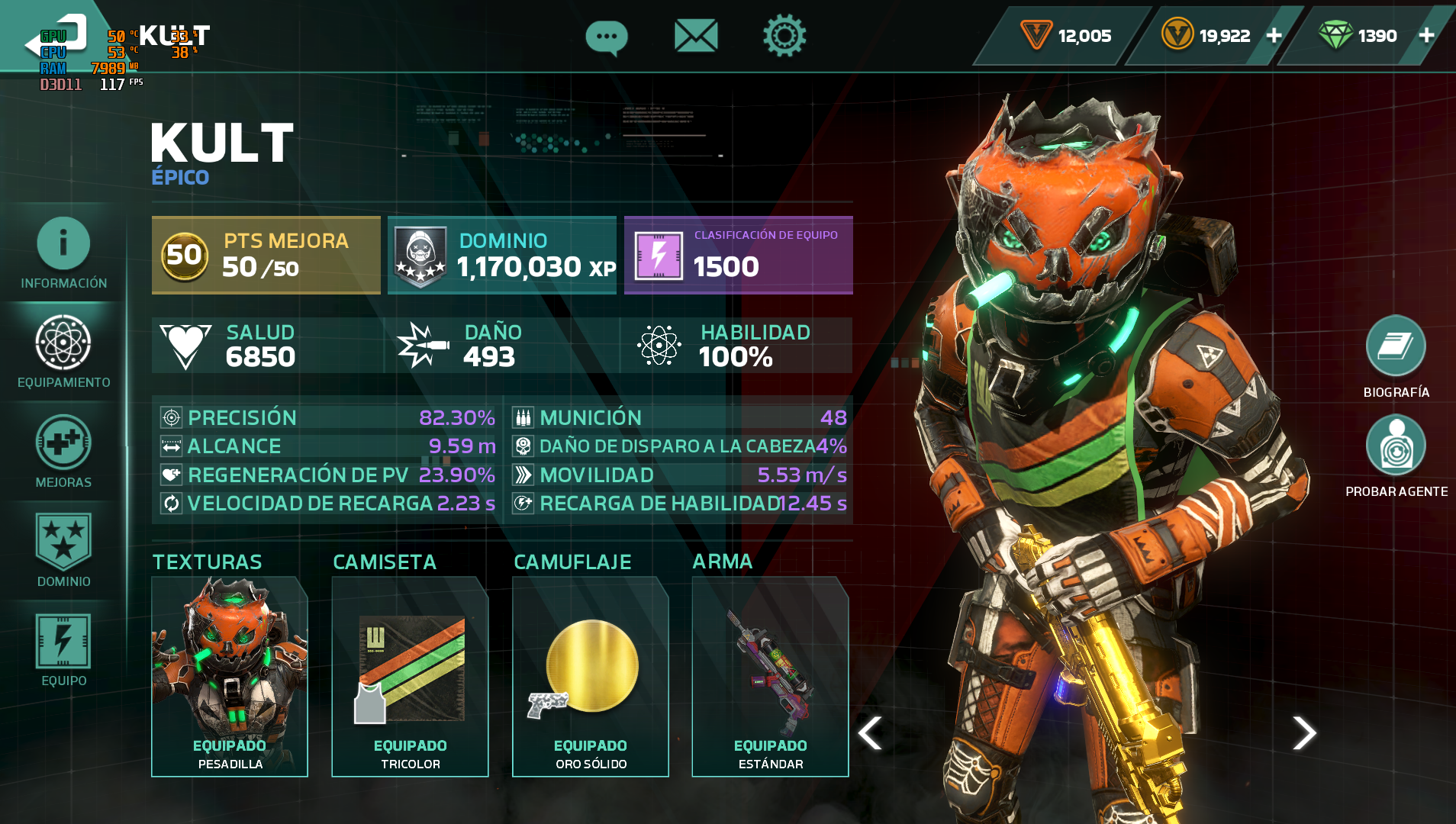
Task: Open the settings gear icon
Action: coord(784,35)
